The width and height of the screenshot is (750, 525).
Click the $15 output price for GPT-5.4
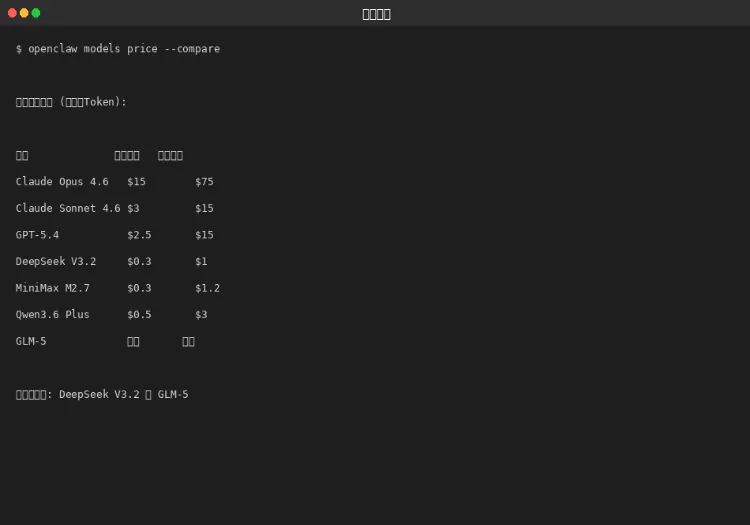pos(204,235)
